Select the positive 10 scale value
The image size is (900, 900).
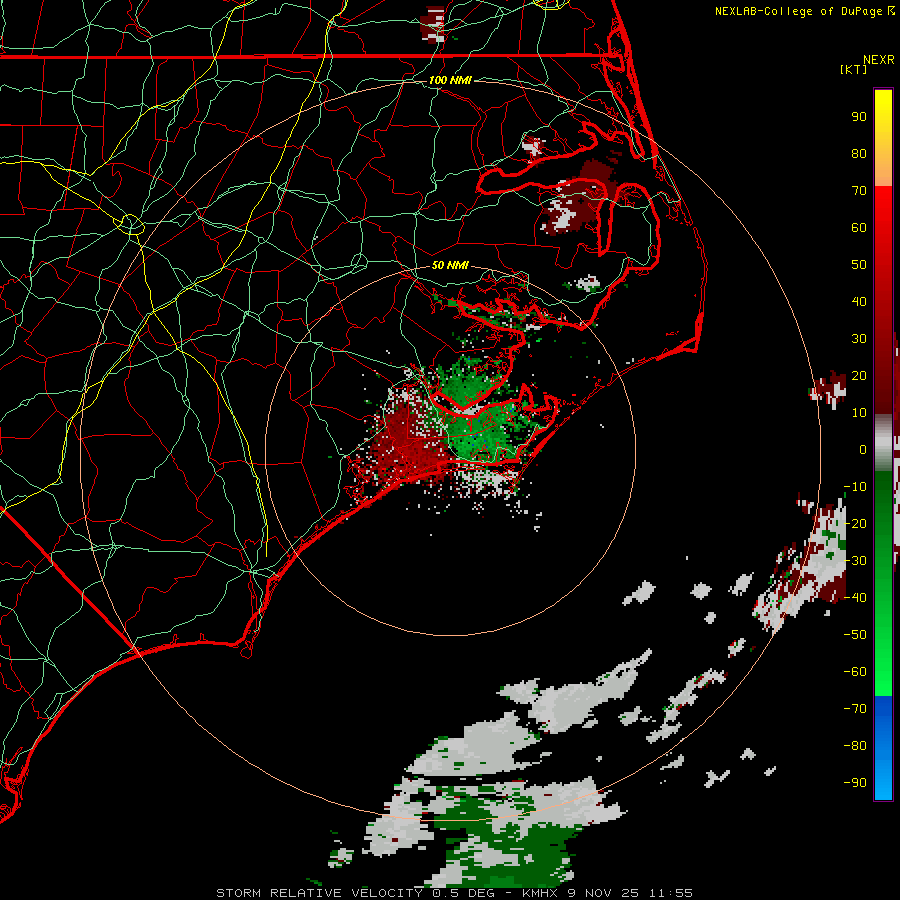pyautogui.click(x=859, y=413)
